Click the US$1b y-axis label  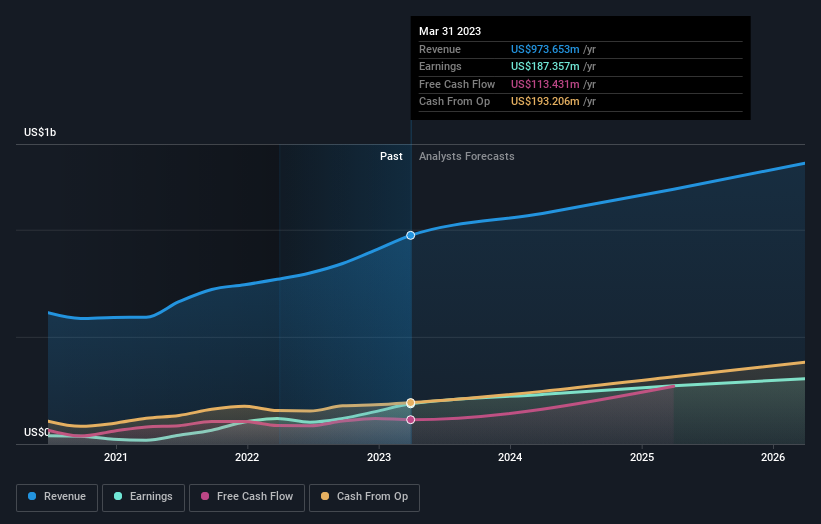pos(40,132)
